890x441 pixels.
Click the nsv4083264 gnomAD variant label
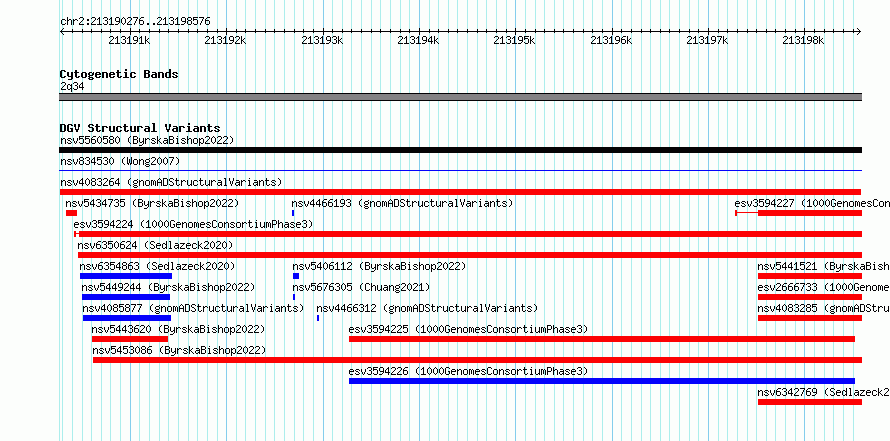171,182
